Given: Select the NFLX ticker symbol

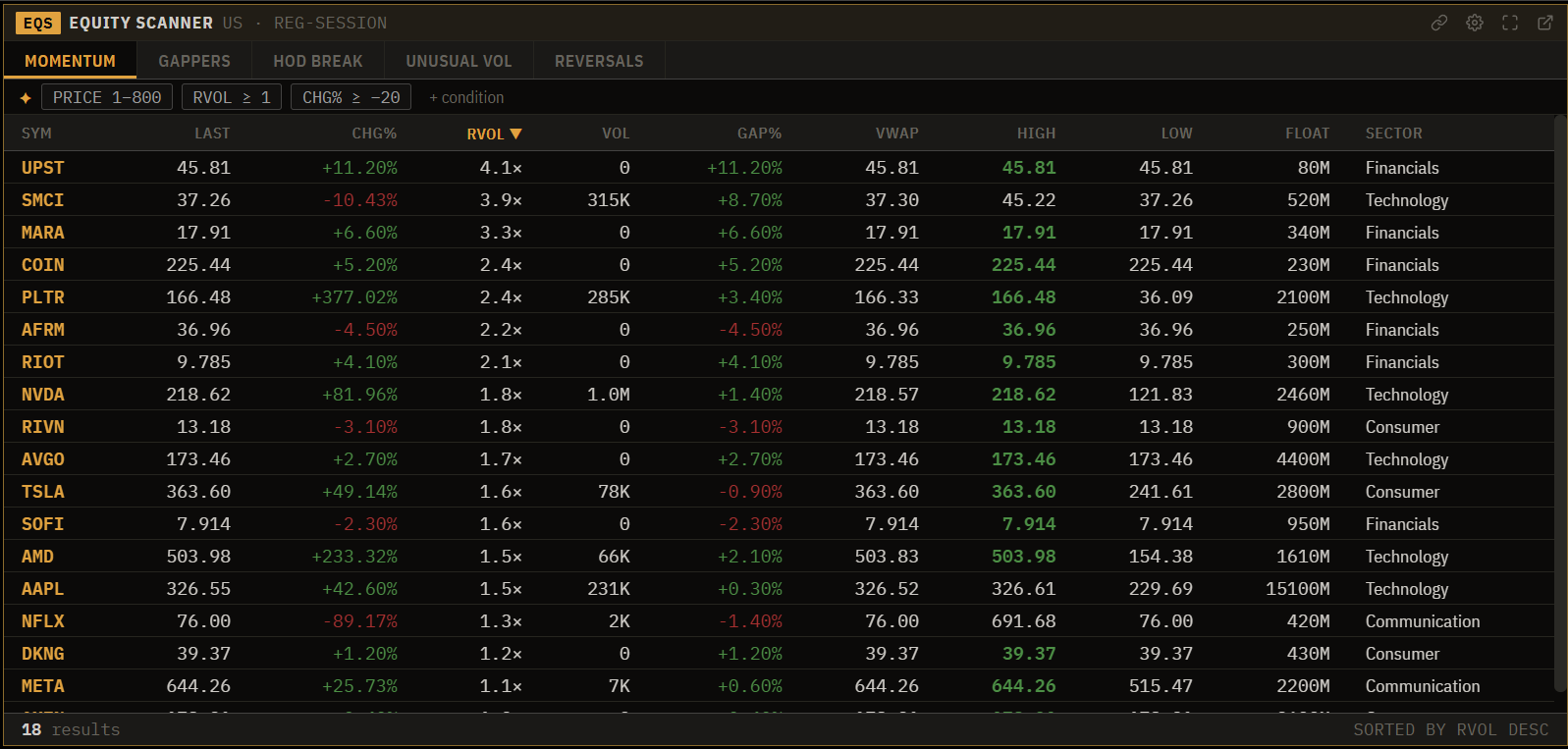Looking at the screenshot, I should pyautogui.click(x=43, y=621).
